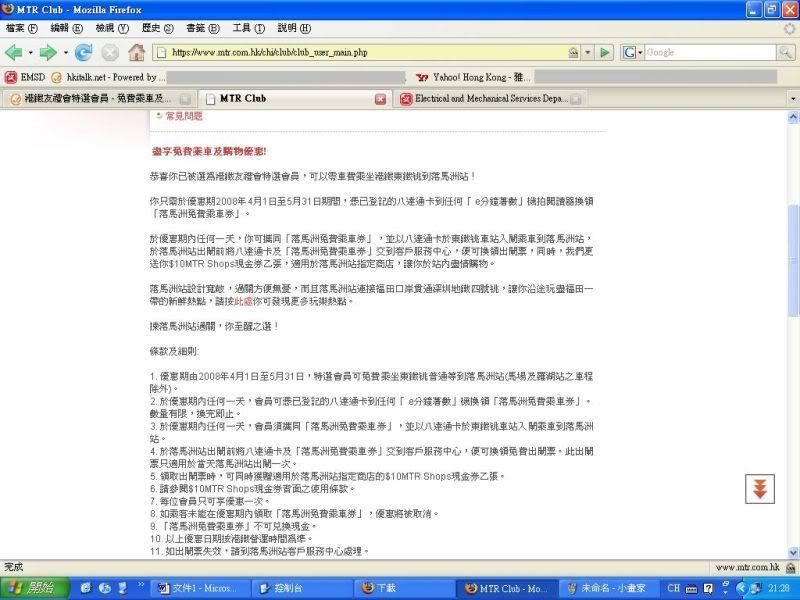Switch to Electrical and Mechanical Services tab
This screenshot has width=800, height=600.
(489, 99)
